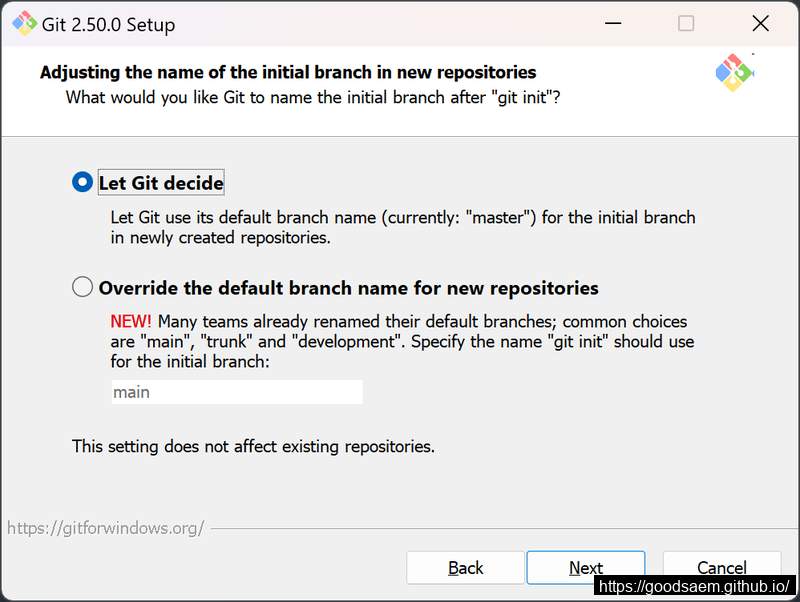Open the gitforwindows.org link
800x602 pixels.
coord(106,528)
